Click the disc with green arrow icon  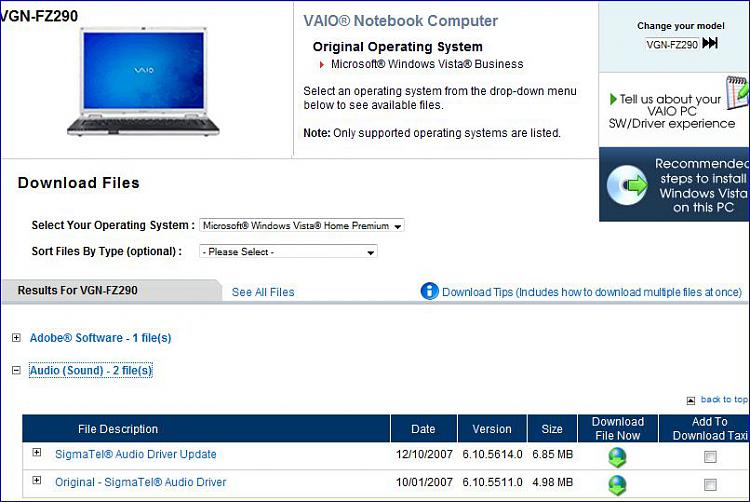[627, 185]
